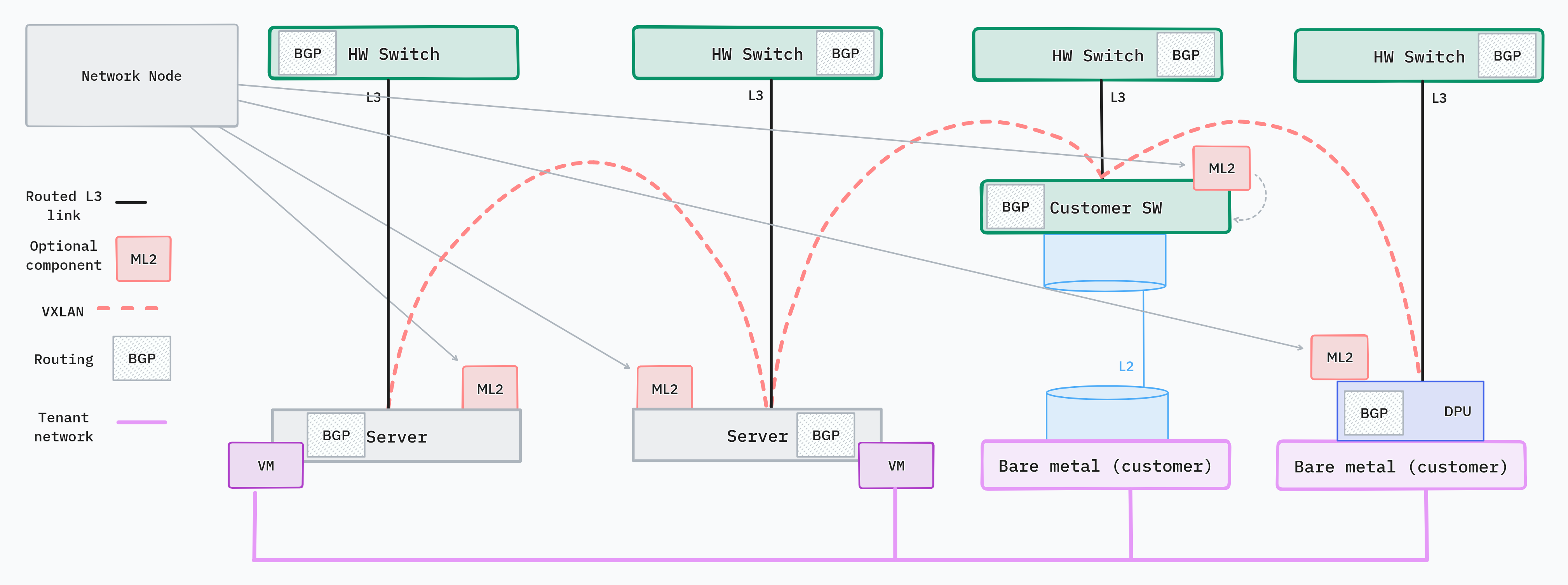Click the BGP block in the rightmost HW Switch
This screenshot has height=585, width=1568.
click(x=1507, y=56)
